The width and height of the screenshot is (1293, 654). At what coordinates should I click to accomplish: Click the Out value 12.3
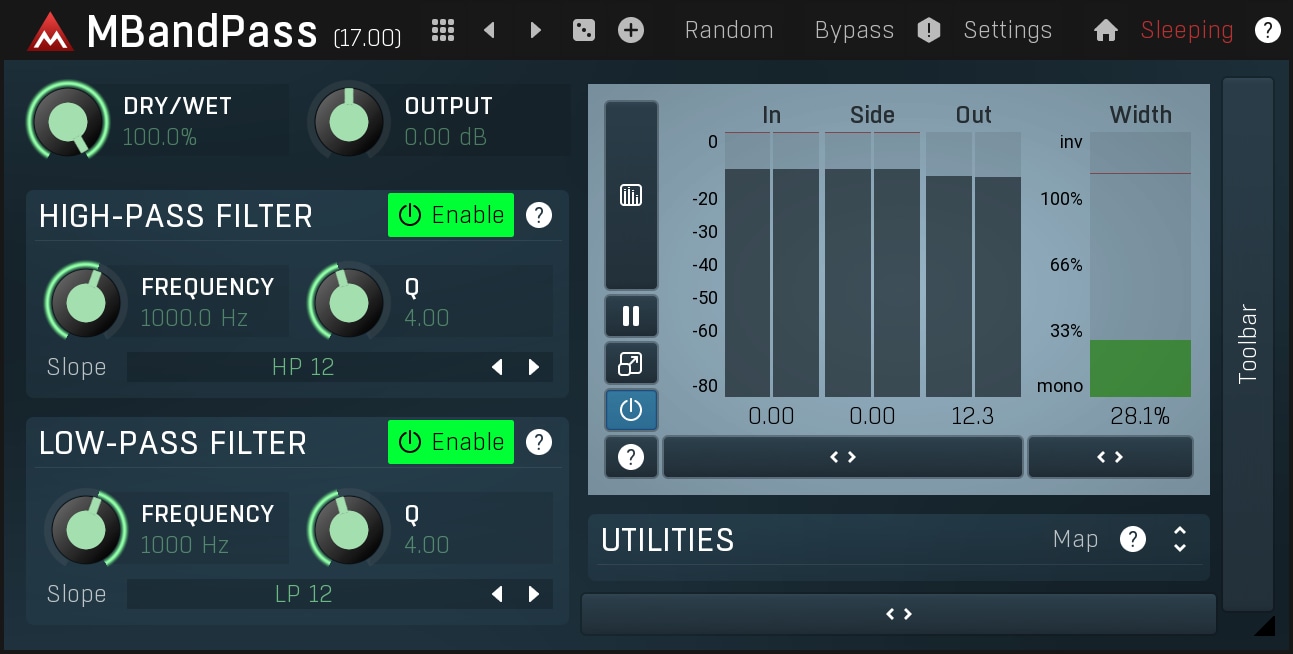973,416
